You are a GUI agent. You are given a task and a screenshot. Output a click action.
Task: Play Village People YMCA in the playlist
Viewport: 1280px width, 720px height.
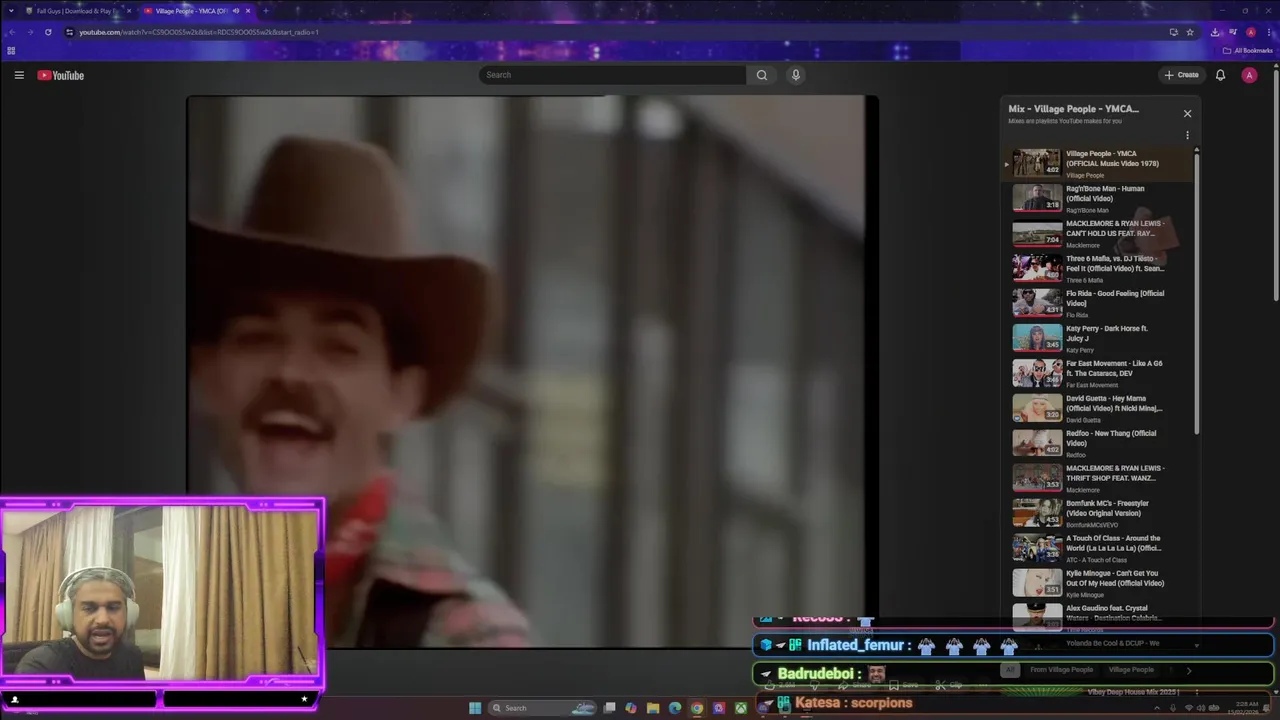(1099, 163)
